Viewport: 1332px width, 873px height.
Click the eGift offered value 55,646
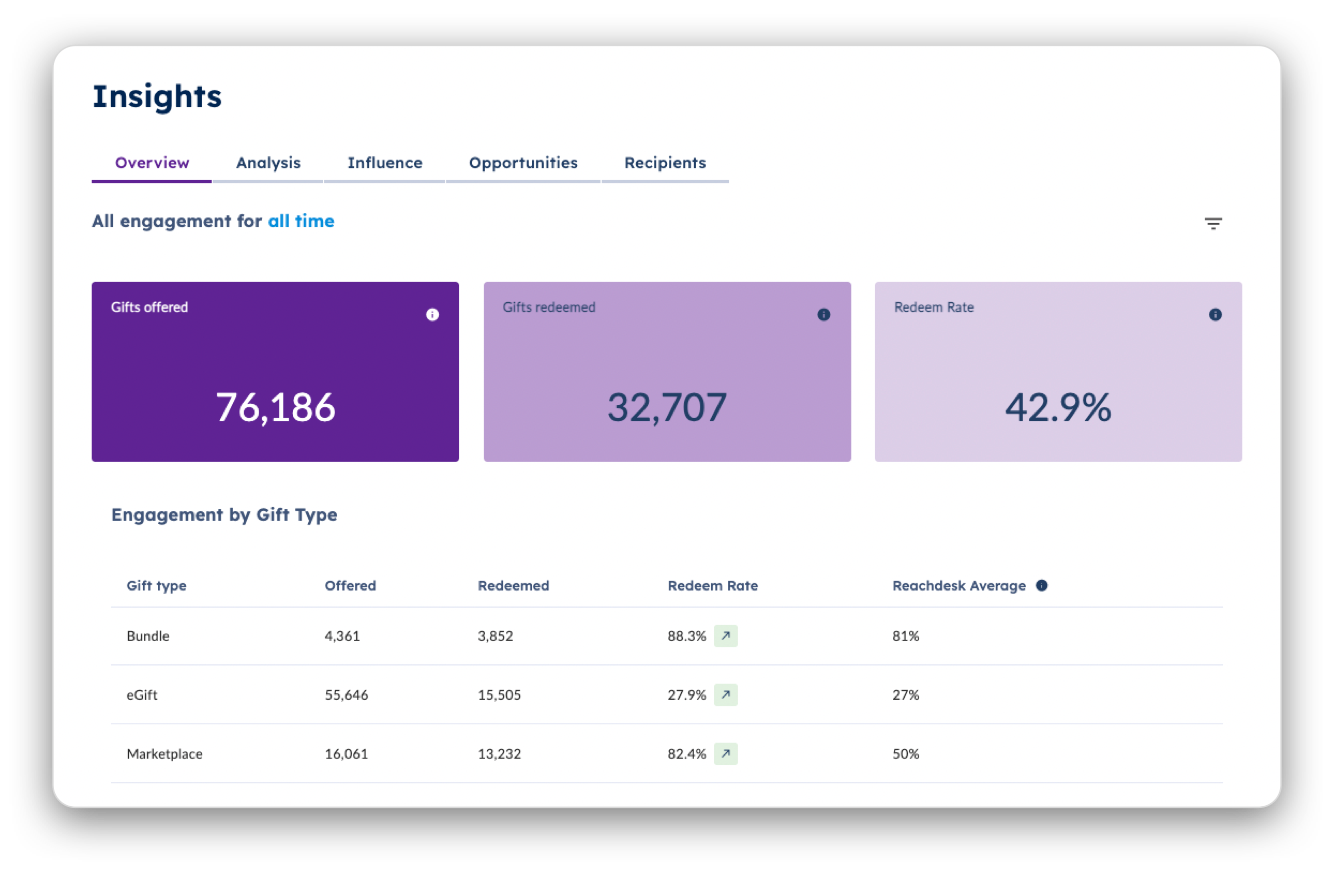click(x=346, y=695)
